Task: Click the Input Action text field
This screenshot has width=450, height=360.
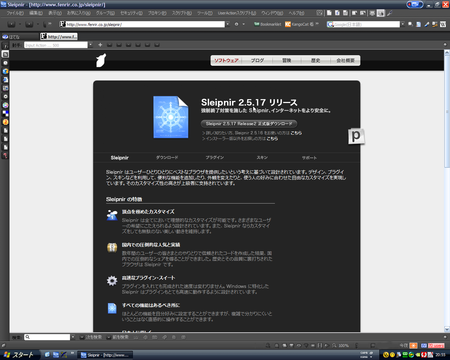Action: click(x=56, y=45)
